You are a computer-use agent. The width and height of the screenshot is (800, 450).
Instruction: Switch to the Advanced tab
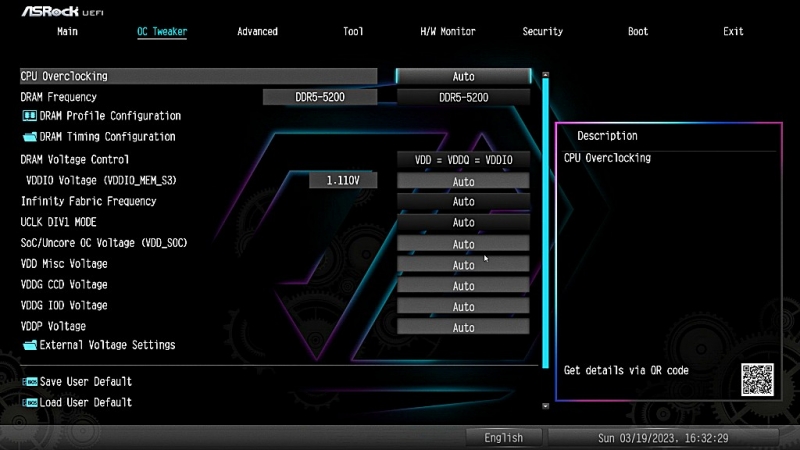point(257,32)
